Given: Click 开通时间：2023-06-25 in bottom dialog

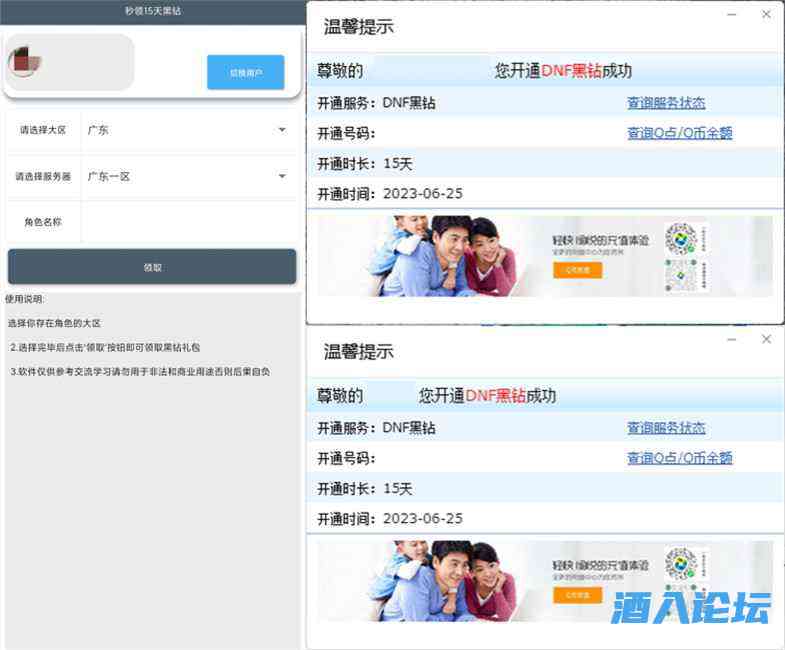Looking at the screenshot, I should [x=390, y=519].
